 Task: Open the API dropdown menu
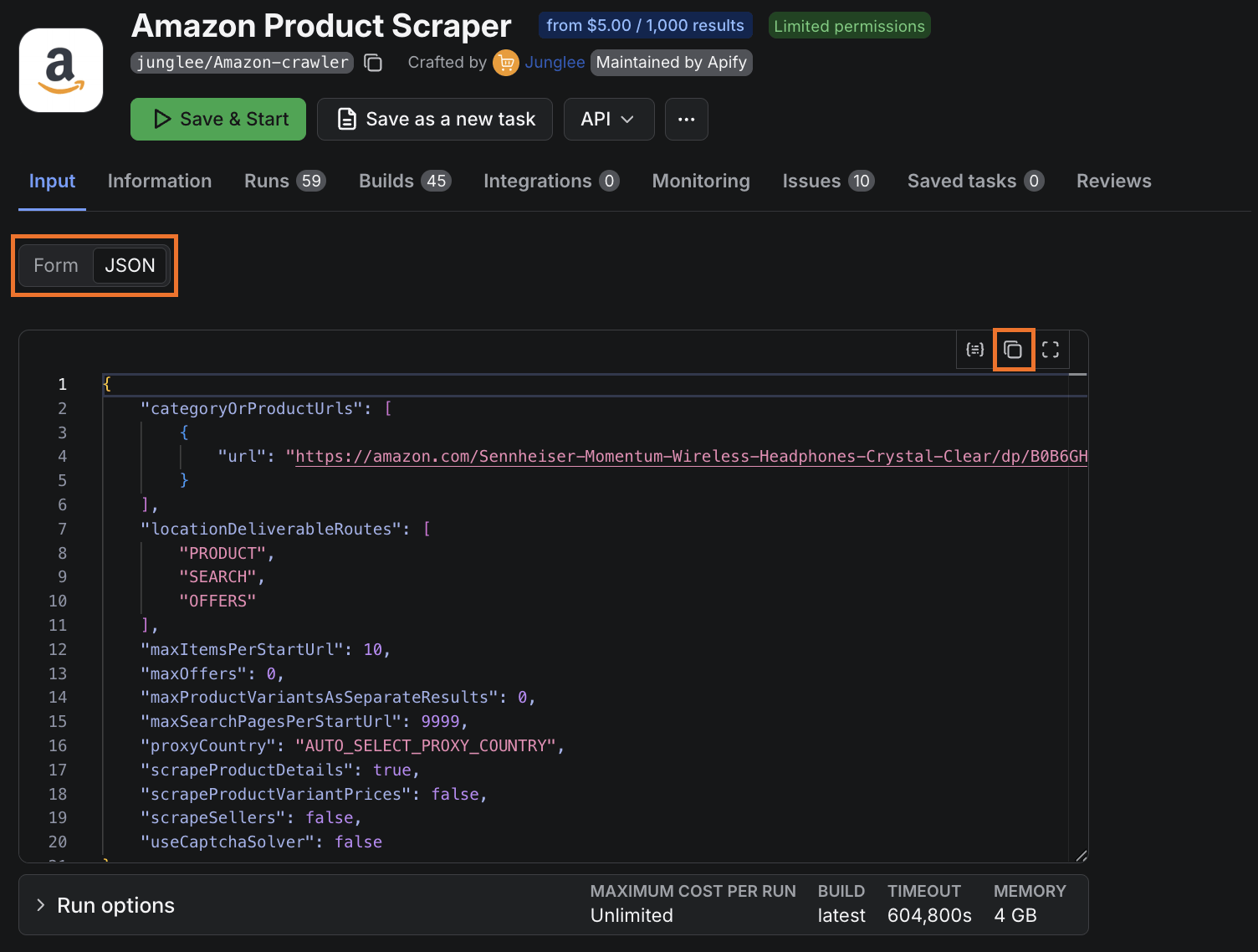tap(609, 120)
